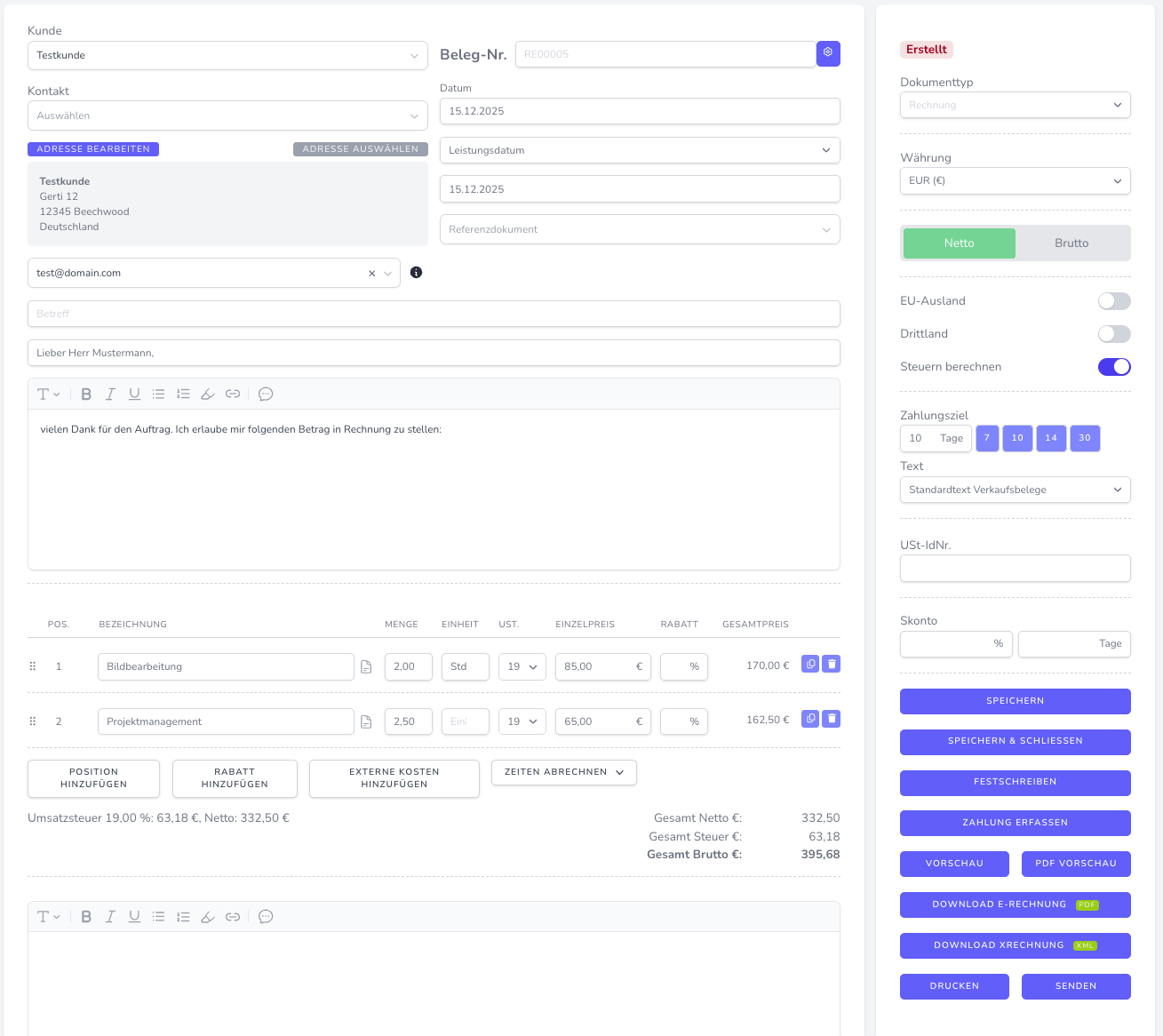This screenshot has width=1163, height=1036.
Task: Open the Beleg-Nr settings gear icon
Action: [x=827, y=53]
